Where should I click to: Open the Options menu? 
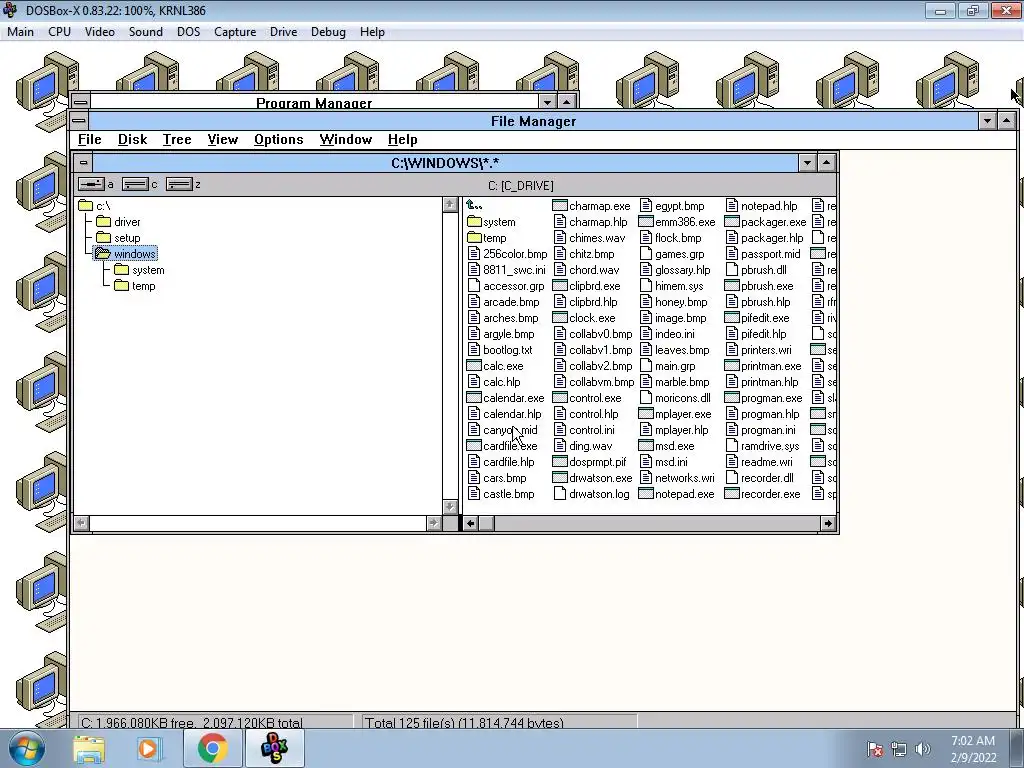[x=279, y=140]
